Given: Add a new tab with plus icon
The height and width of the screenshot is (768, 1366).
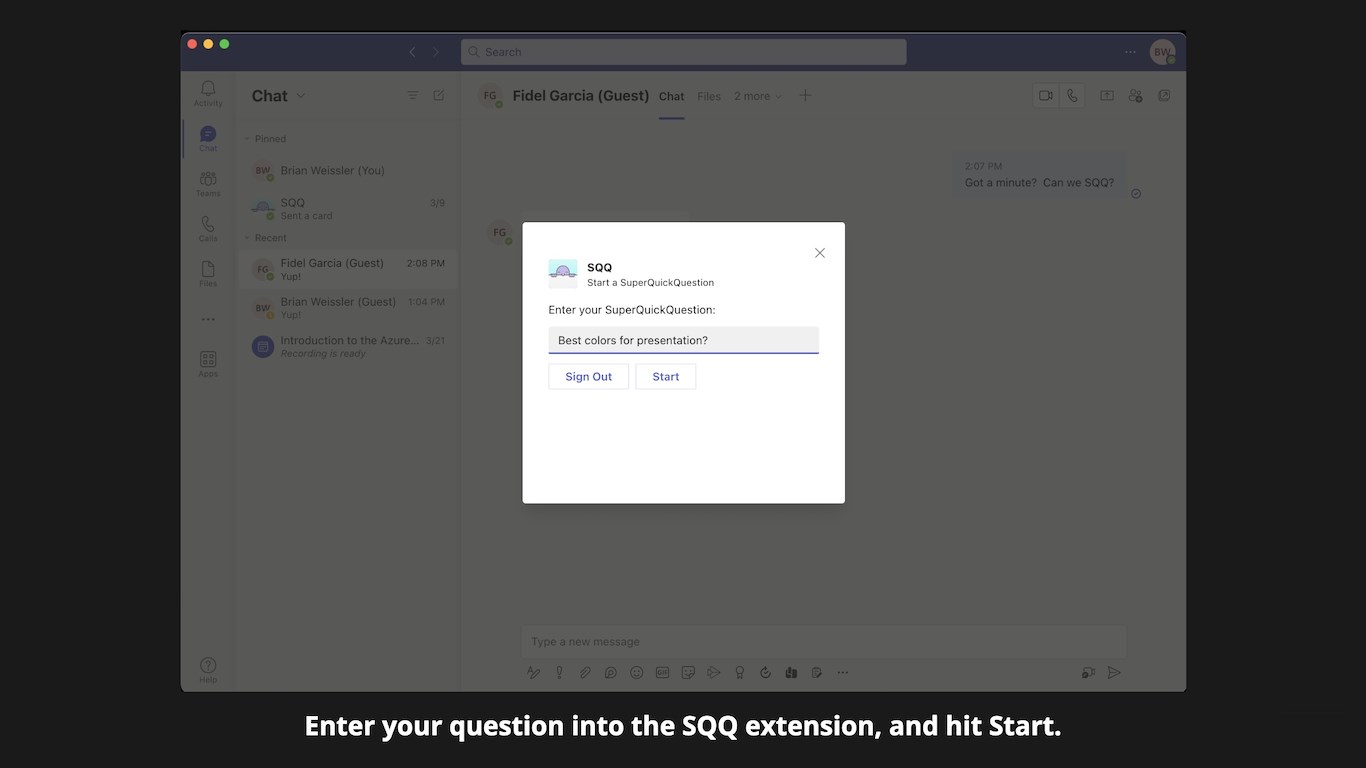Looking at the screenshot, I should [805, 95].
